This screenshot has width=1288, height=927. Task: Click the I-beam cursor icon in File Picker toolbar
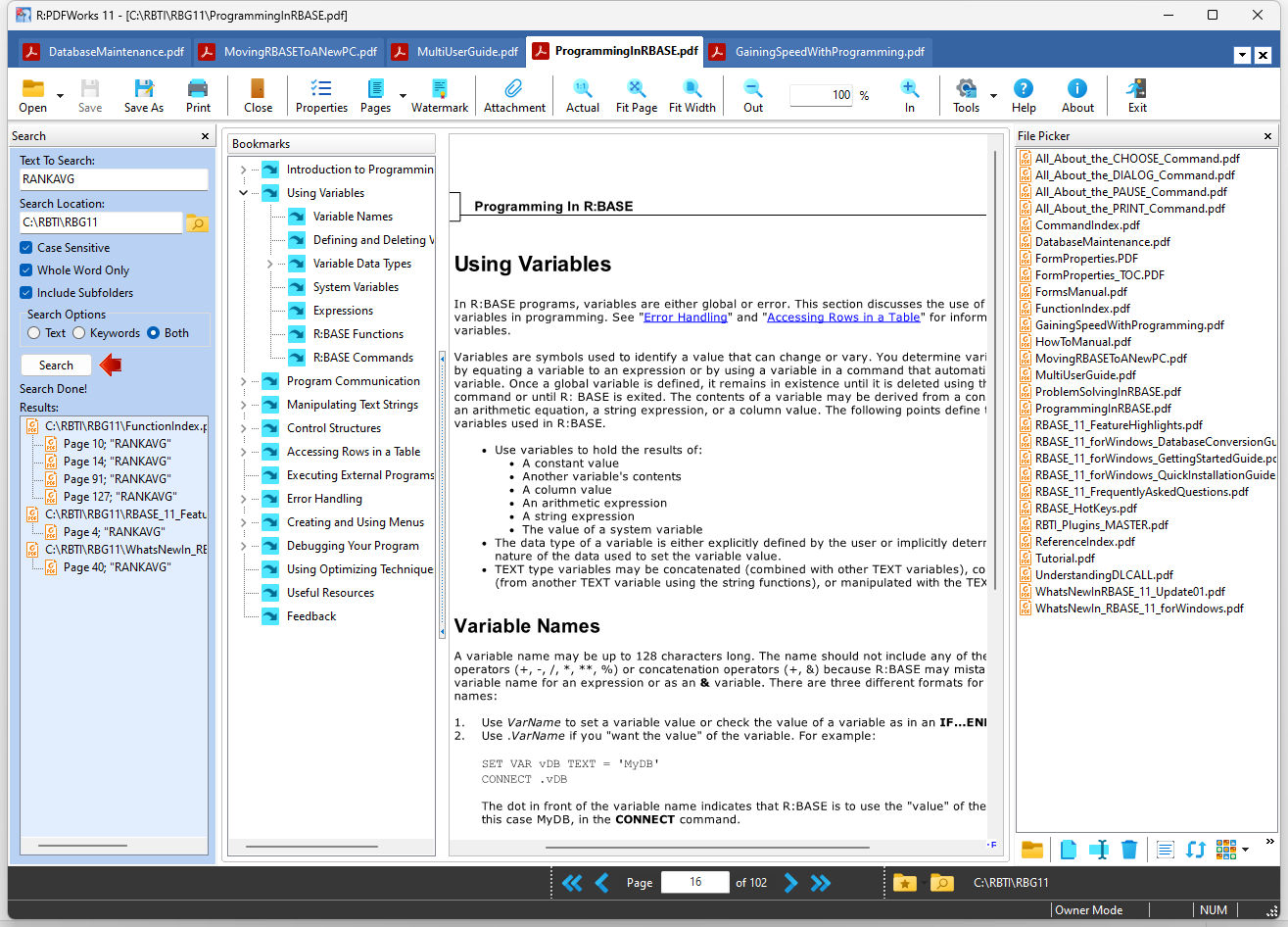click(x=1099, y=850)
